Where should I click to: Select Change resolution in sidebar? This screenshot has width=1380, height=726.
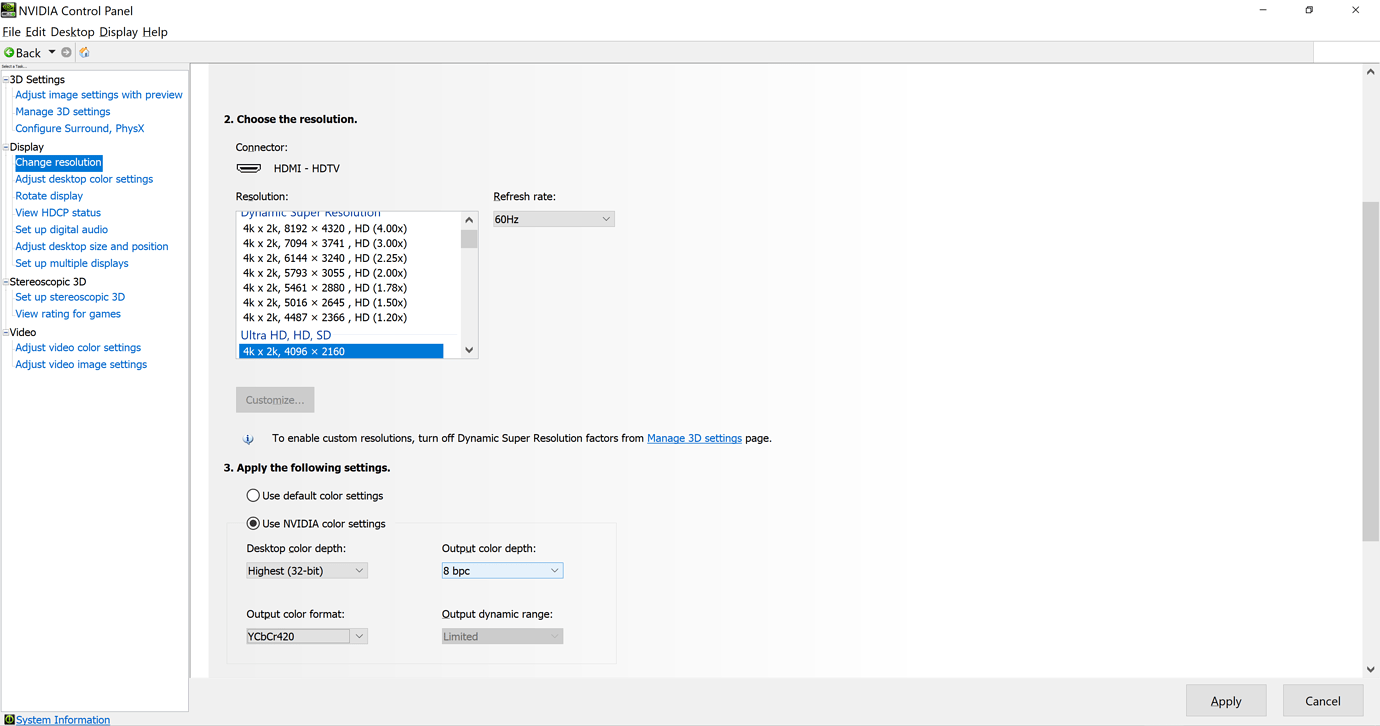pyautogui.click(x=58, y=162)
